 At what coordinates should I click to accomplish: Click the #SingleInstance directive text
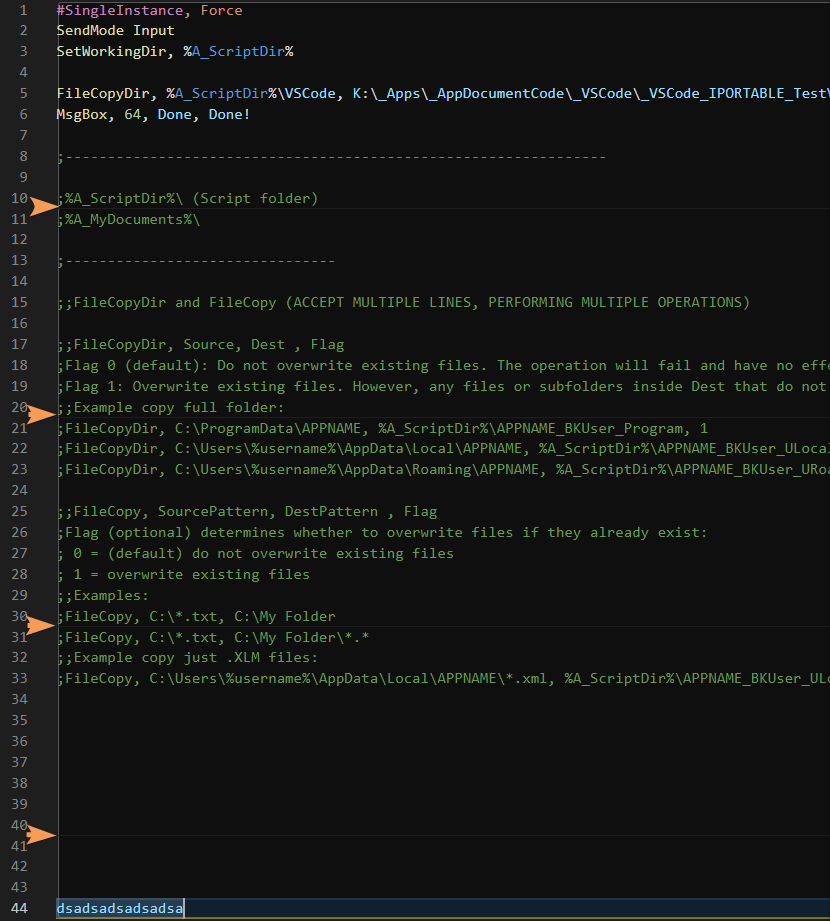click(x=120, y=11)
